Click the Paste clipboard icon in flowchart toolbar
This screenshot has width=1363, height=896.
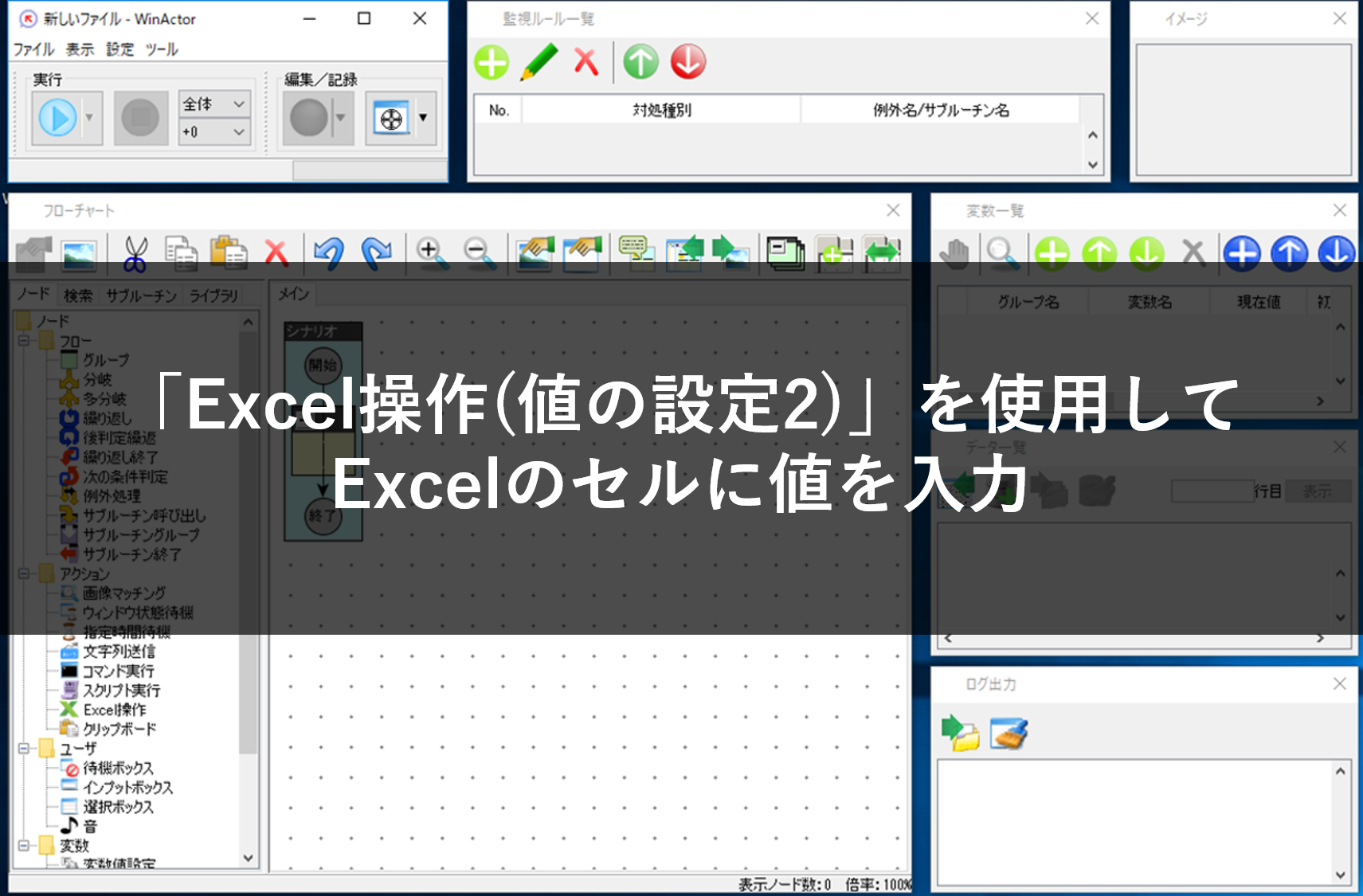point(229,252)
